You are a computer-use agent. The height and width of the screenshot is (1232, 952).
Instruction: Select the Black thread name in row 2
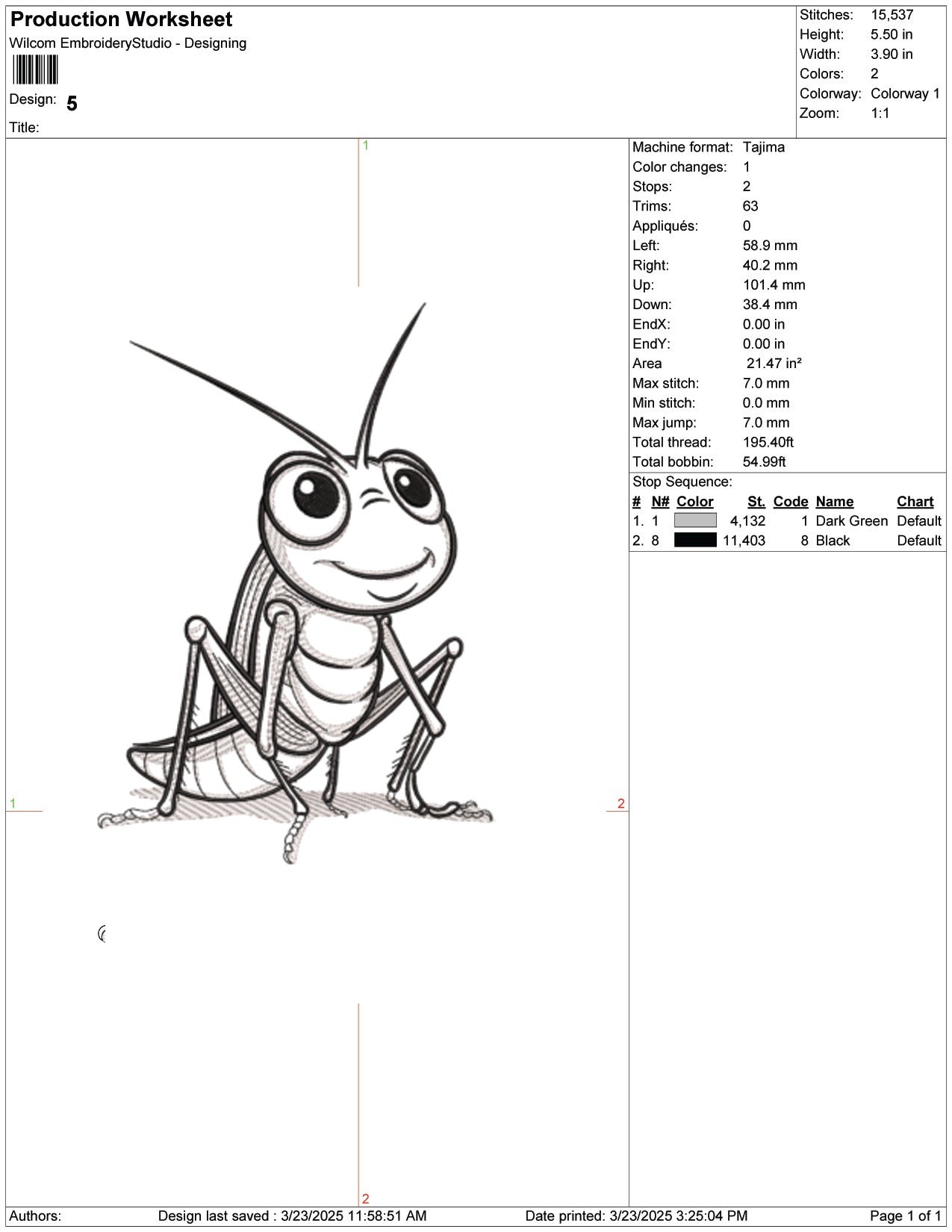pos(833,541)
